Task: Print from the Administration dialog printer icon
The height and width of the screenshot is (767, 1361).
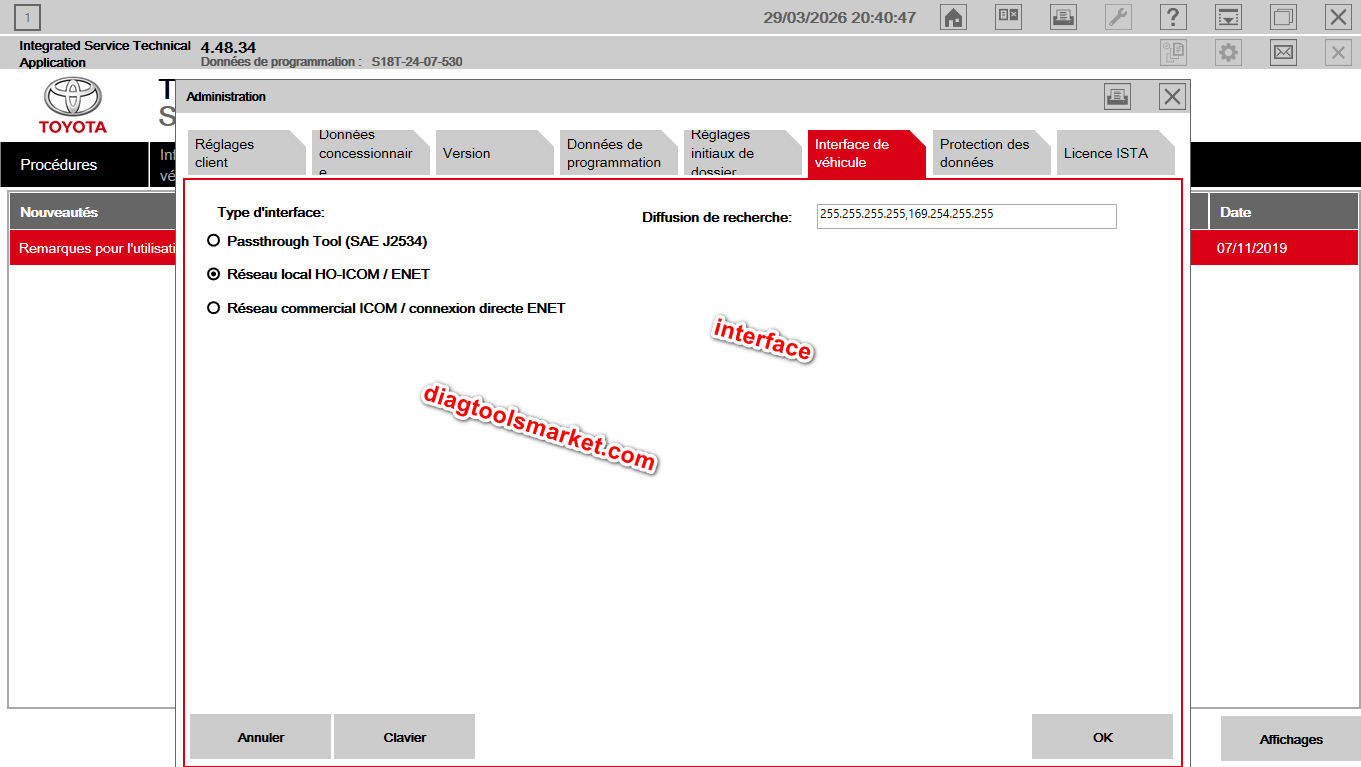Action: [1117, 96]
